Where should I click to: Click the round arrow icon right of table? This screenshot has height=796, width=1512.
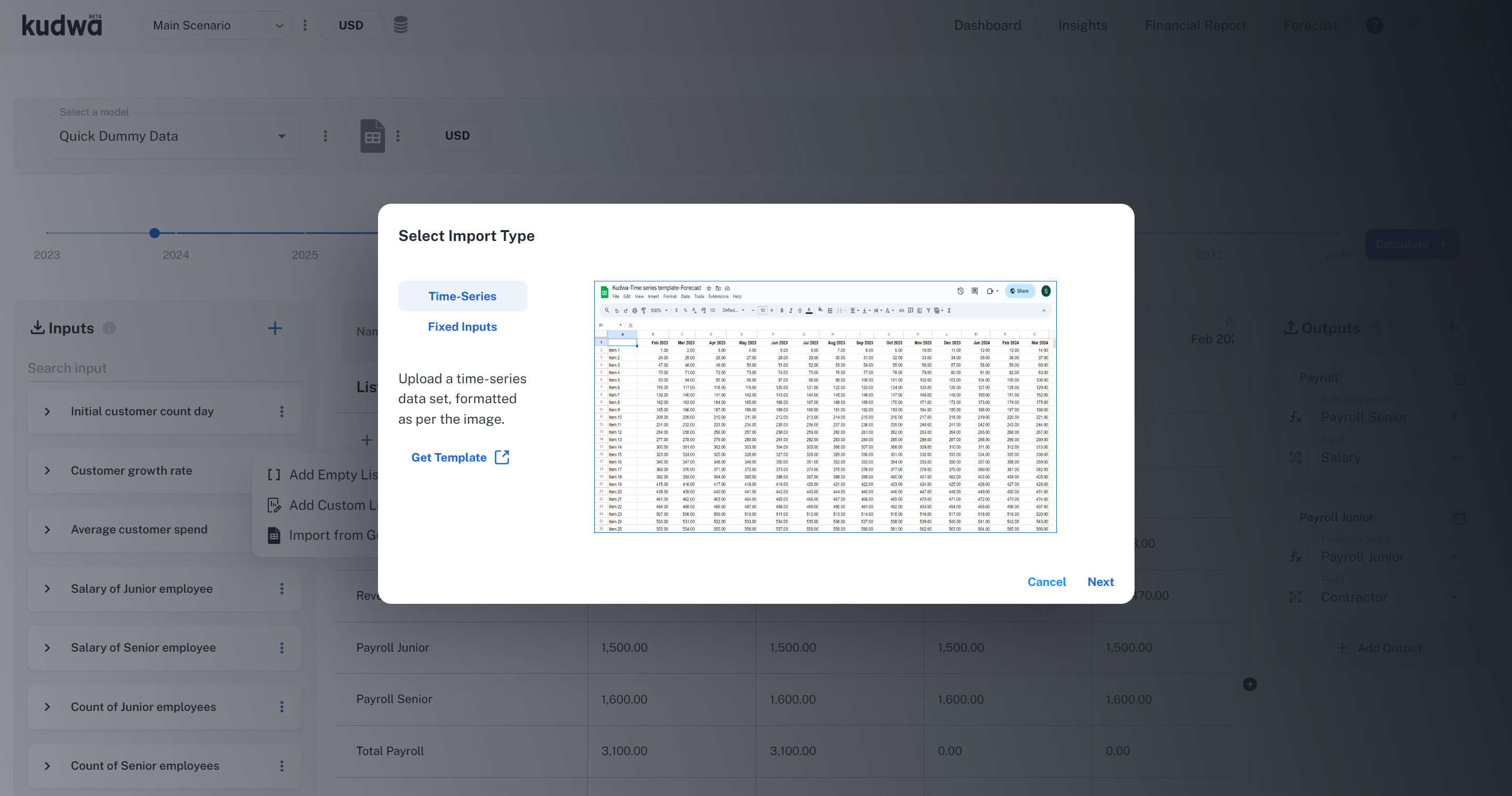coord(1249,684)
